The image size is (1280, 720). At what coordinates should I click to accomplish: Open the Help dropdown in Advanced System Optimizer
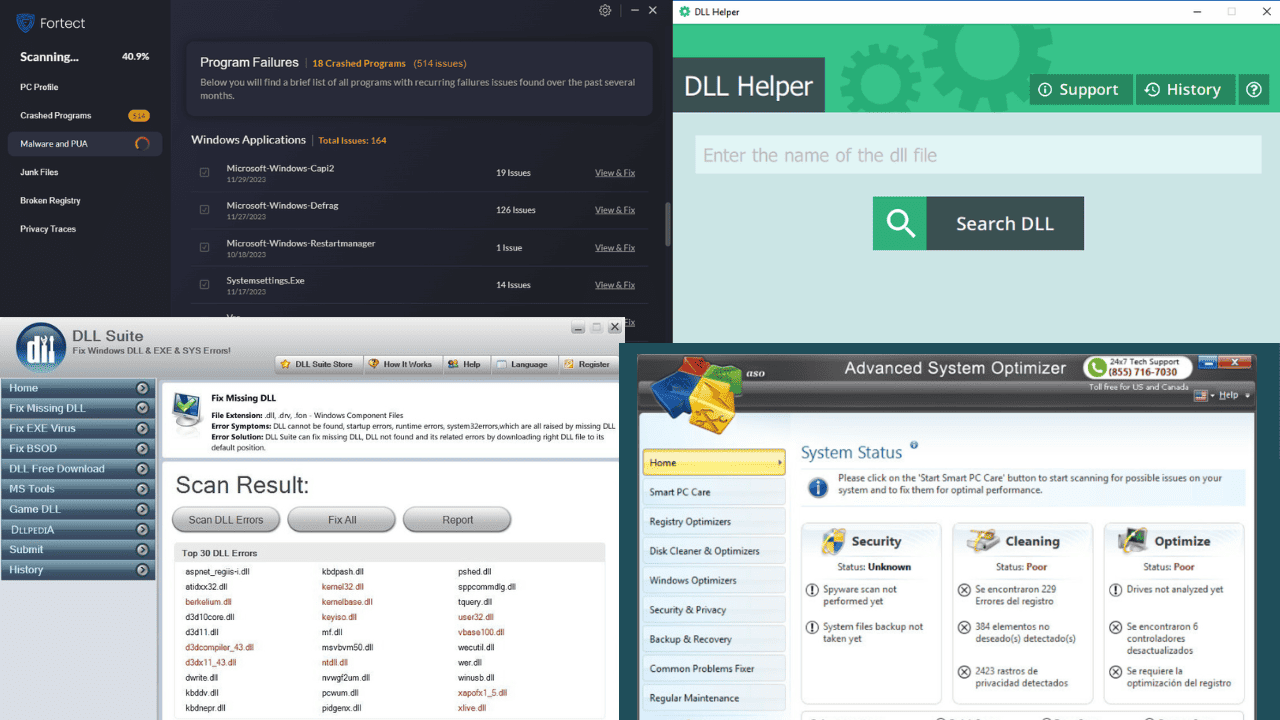coord(1234,395)
